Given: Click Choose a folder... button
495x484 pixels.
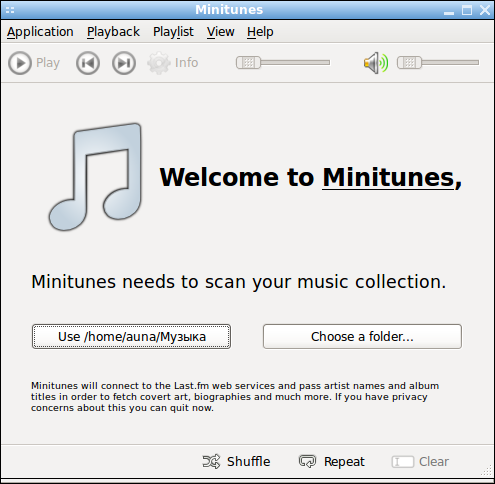Looking at the screenshot, I should [x=362, y=337].
